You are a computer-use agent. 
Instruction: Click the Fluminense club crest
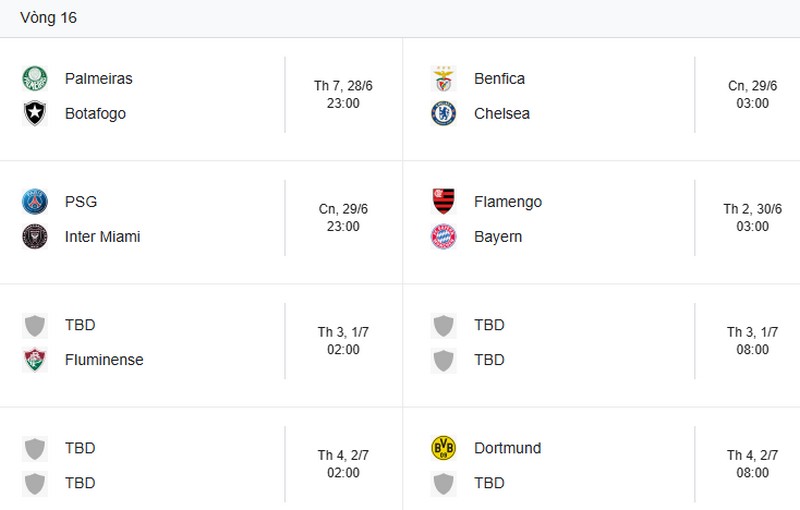pyautogui.click(x=35, y=360)
